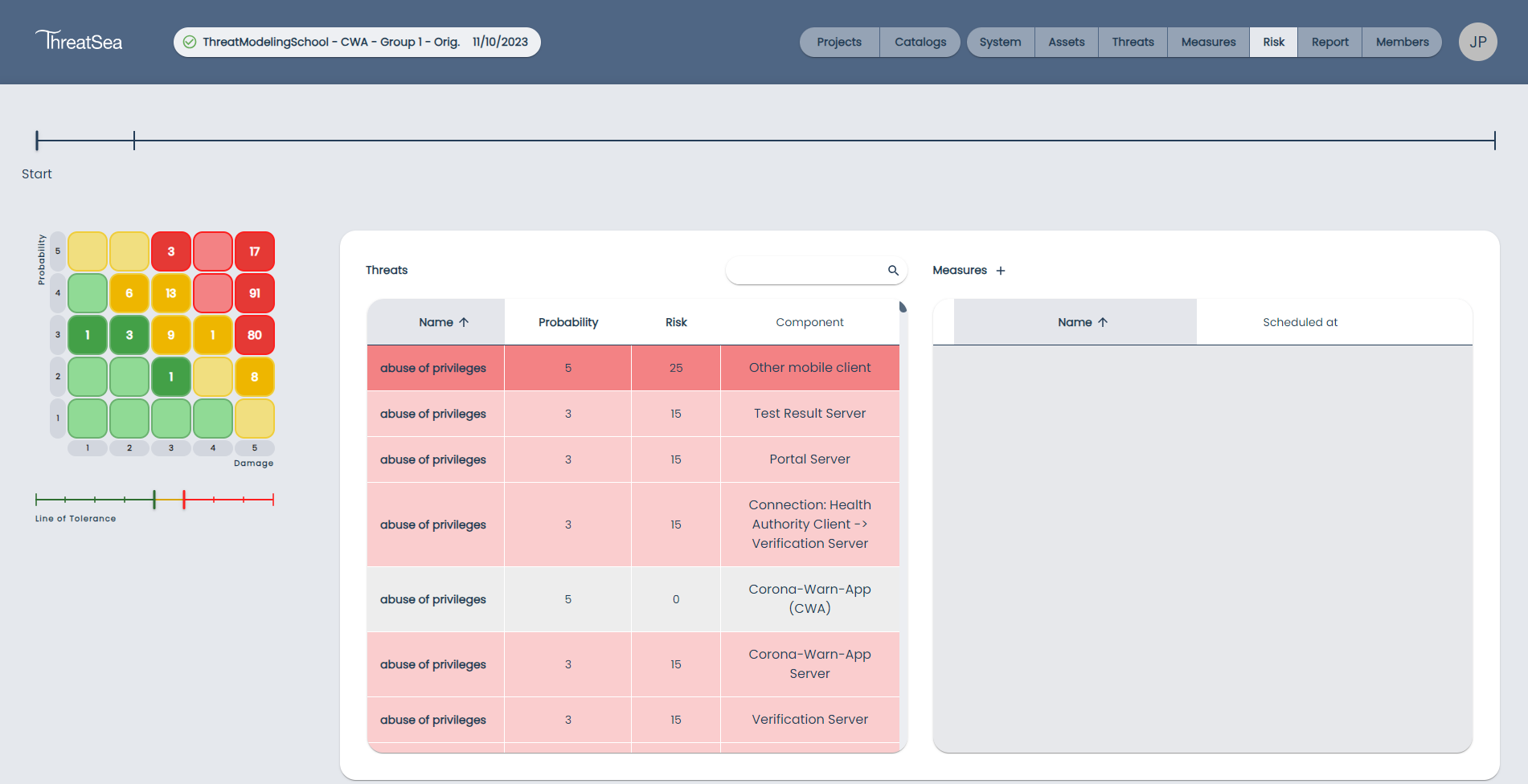1528x784 pixels.
Task: Select the risk matrix cell showing 17
Action: [254, 251]
